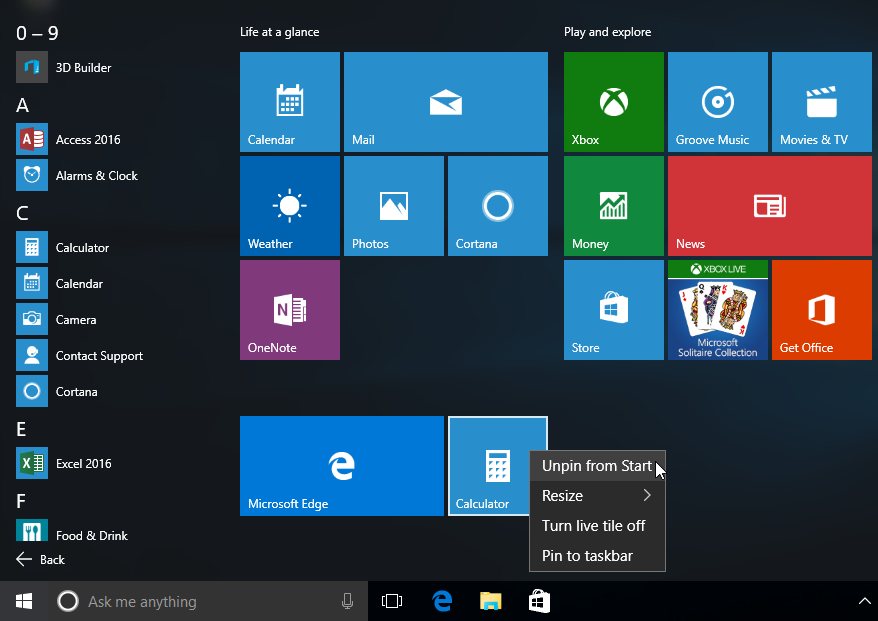Click the Play and explore group title
878x621 pixels.
[x=608, y=32]
